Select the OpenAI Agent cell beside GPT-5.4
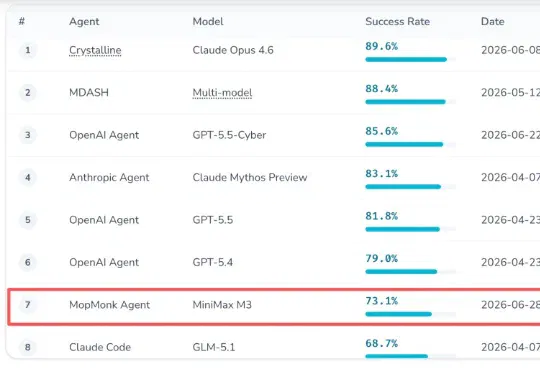Viewport: 540px width, 372px height. coord(104,262)
